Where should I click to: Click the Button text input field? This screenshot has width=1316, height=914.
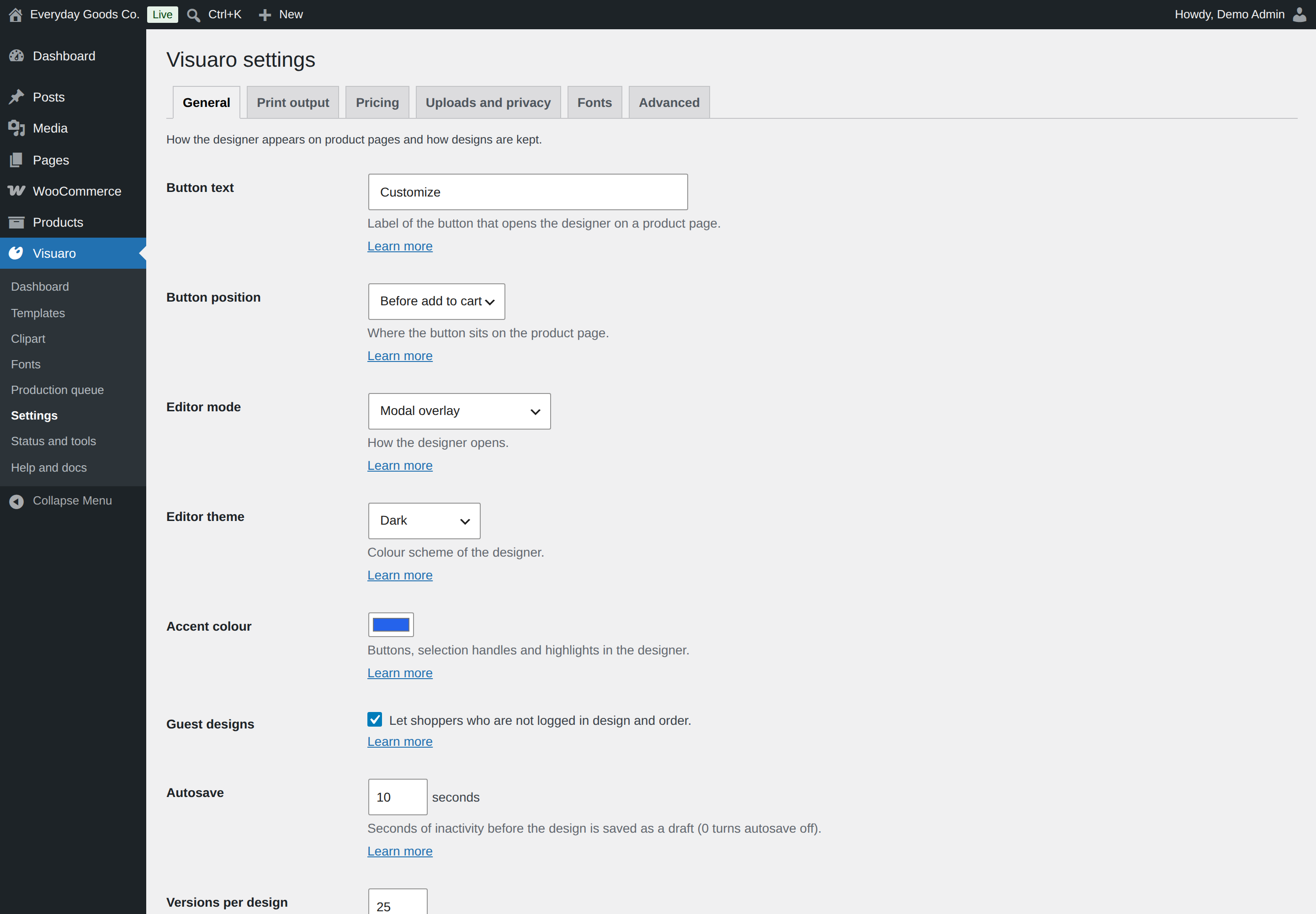point(527,192)
